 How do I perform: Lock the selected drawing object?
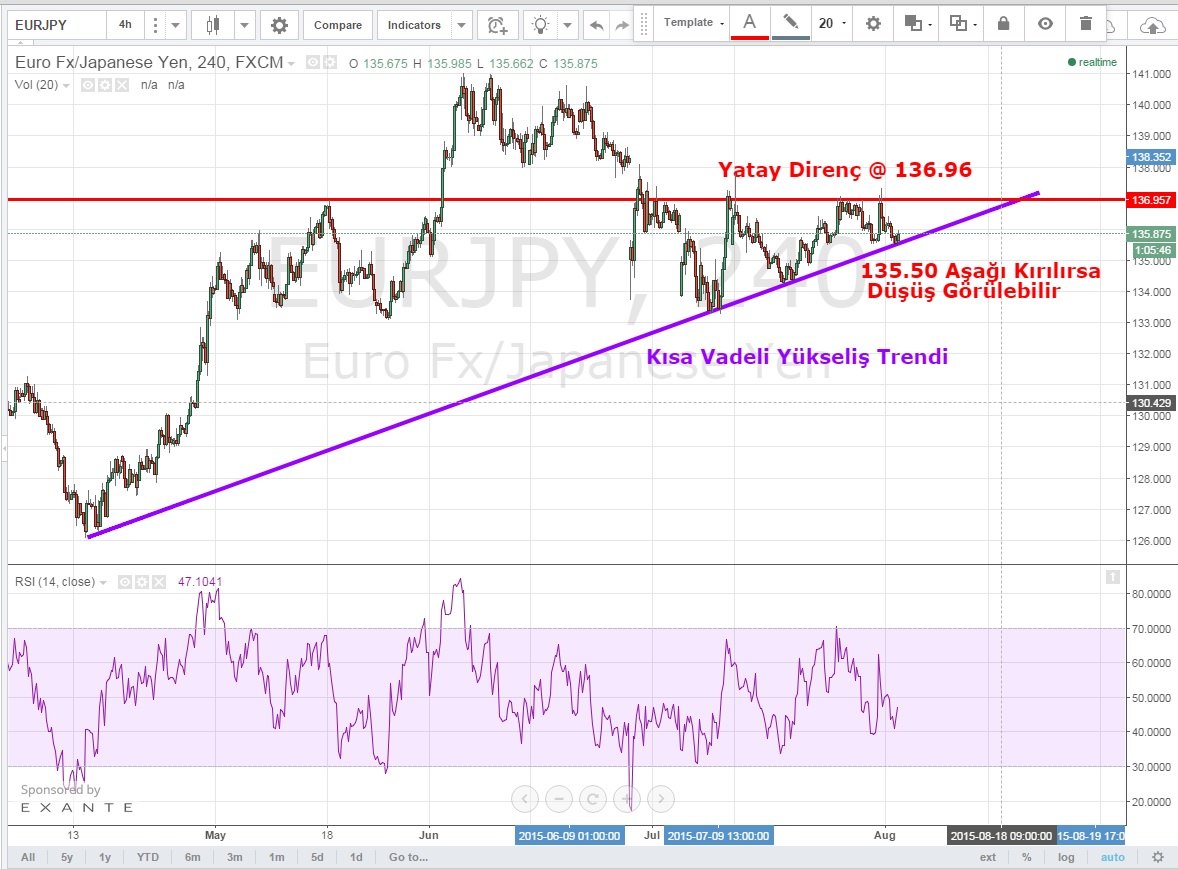[1003, 23]
